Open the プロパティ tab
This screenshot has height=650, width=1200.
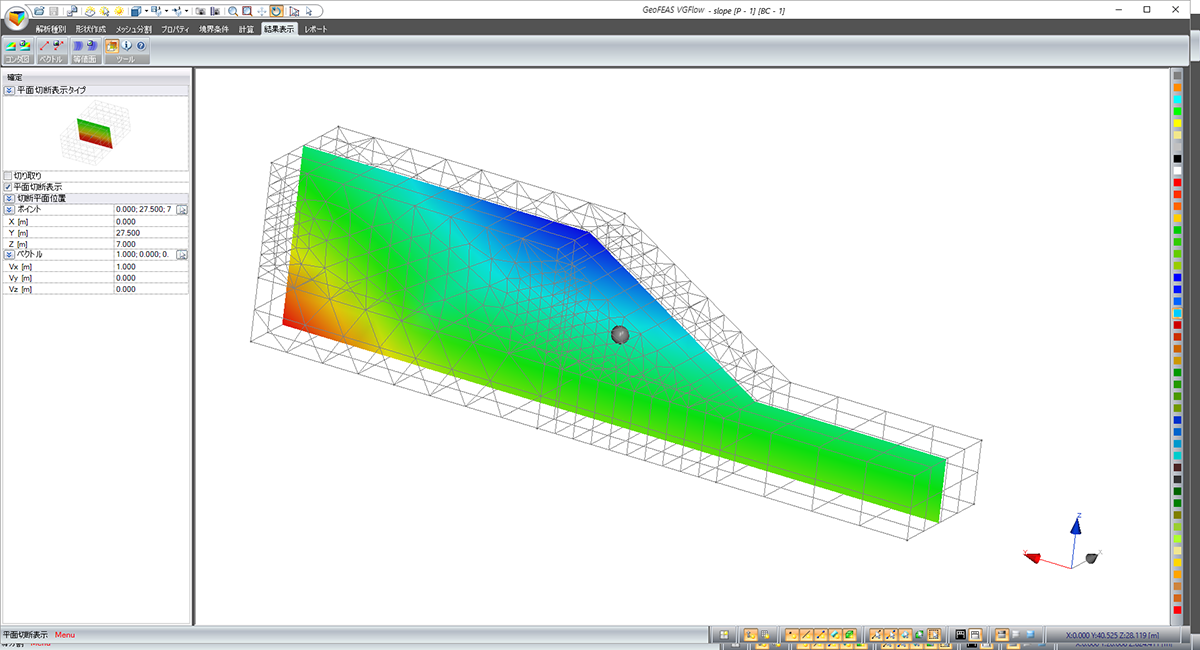175,29
